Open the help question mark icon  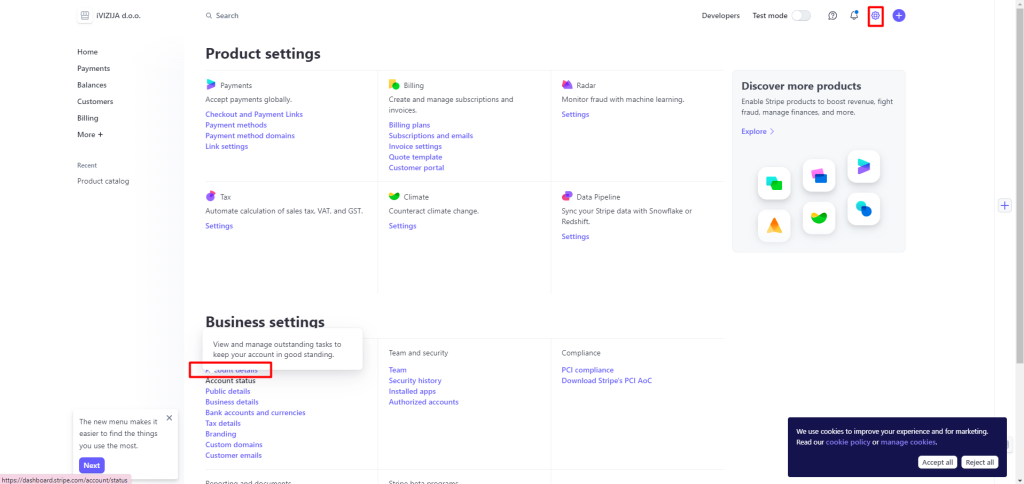[832, 16]
